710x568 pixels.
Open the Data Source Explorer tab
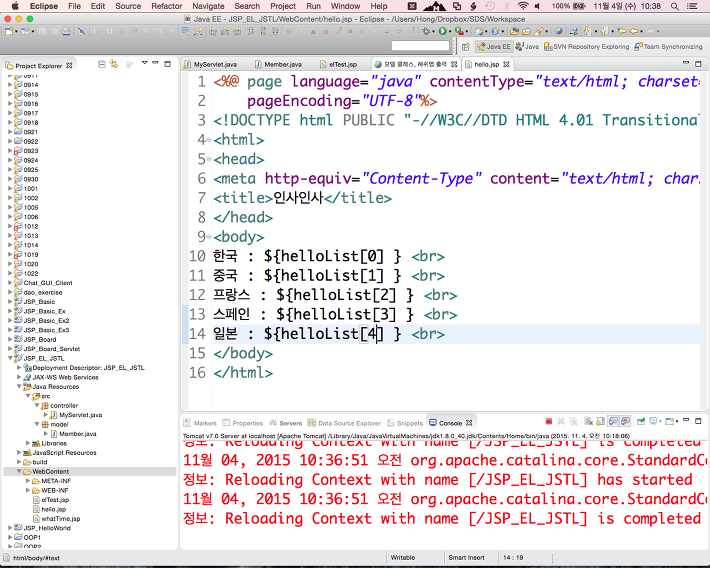(344, 423)
